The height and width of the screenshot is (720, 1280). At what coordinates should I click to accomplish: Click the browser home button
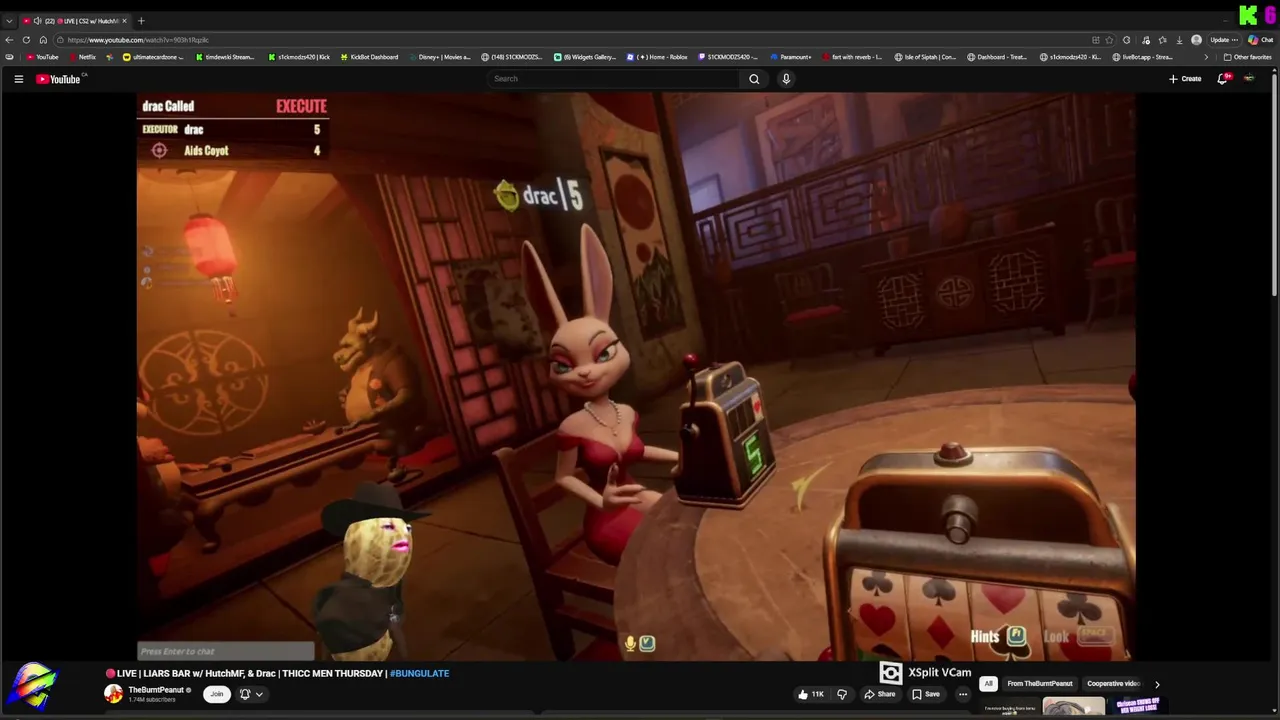pyautogui.click(x=43, y=40)
